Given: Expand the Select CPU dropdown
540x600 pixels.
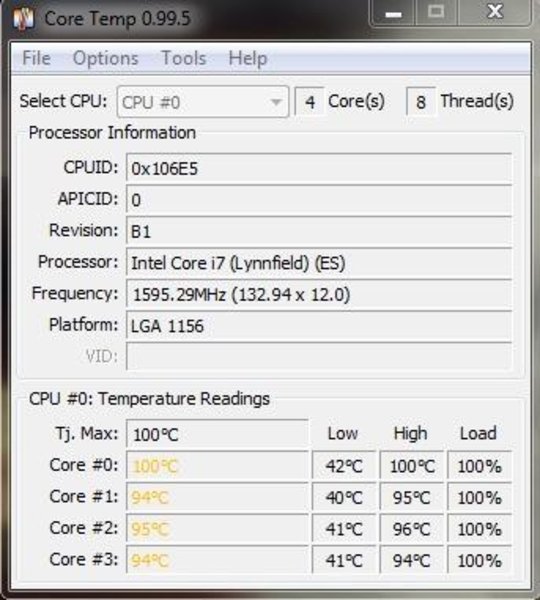Looking at the screenshot, I should click(203, 102).
